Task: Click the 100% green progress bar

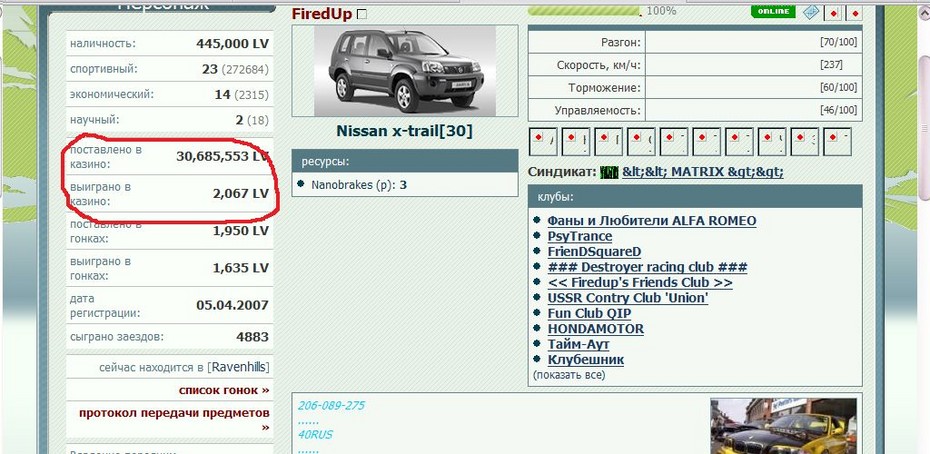Action: (x=584, y=11)
